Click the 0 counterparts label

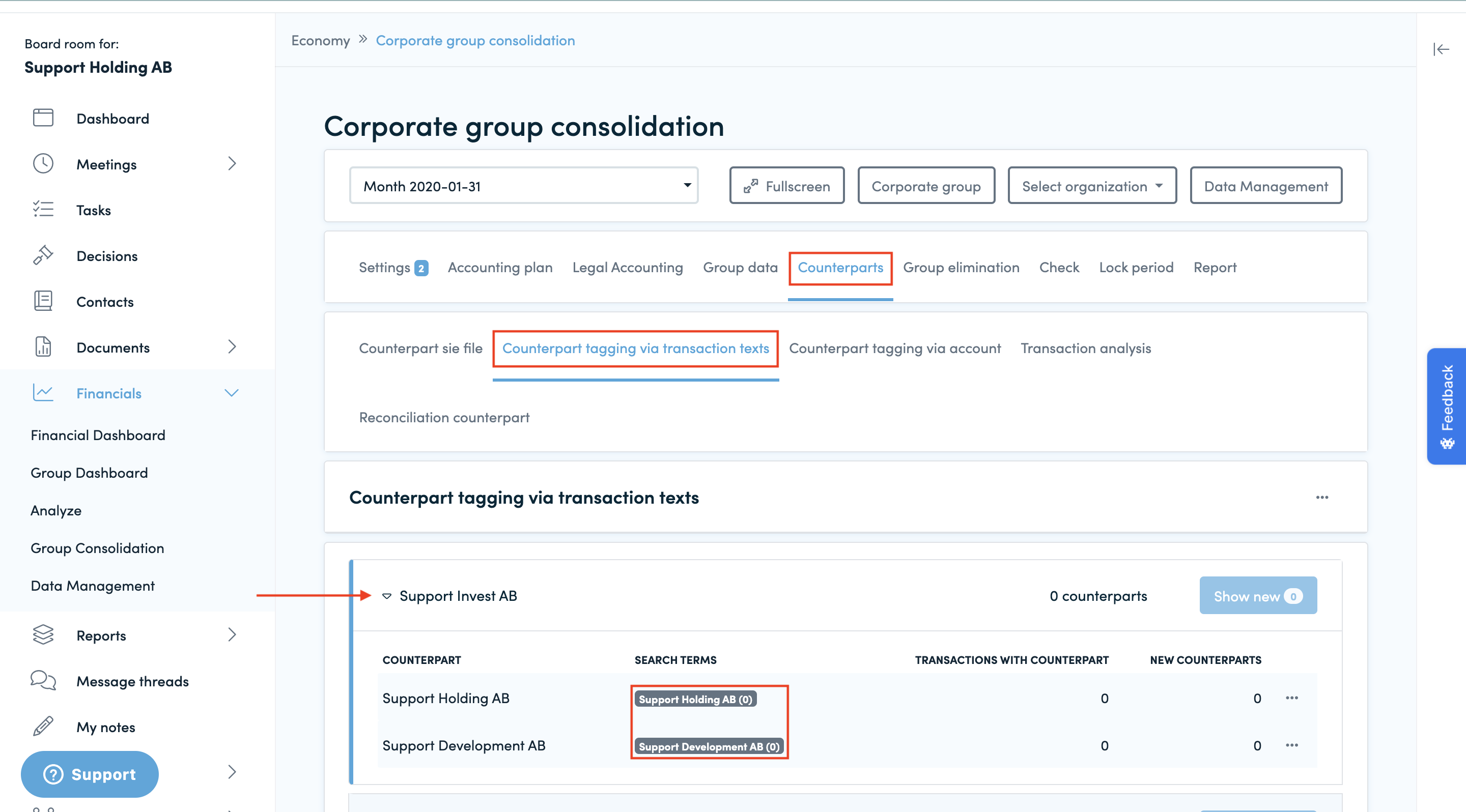pos(1098,596)
